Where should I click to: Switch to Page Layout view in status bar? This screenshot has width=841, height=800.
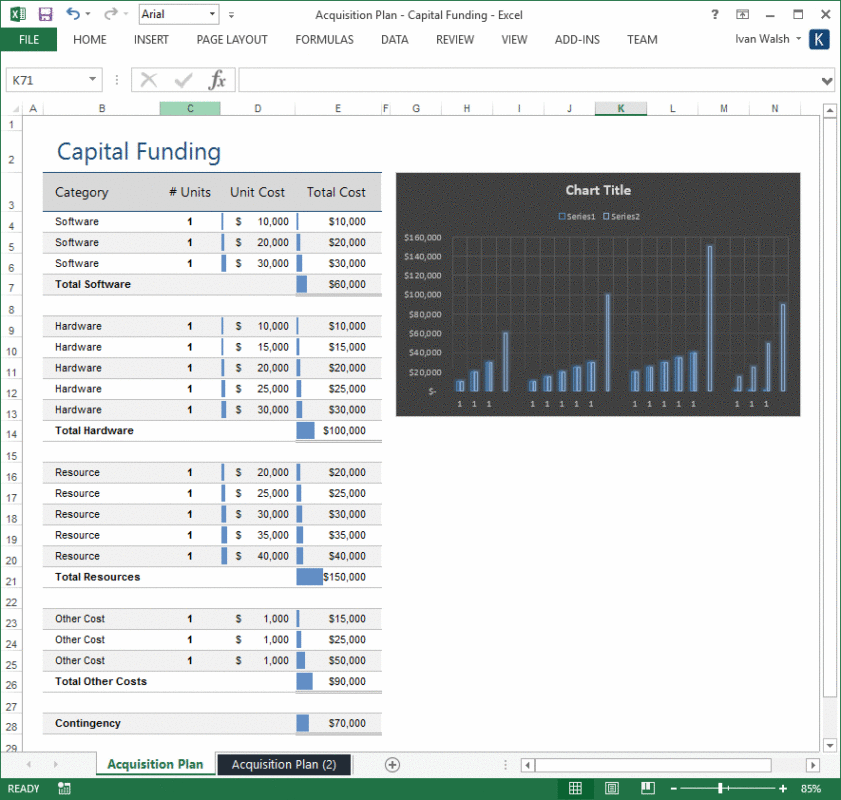612,788
